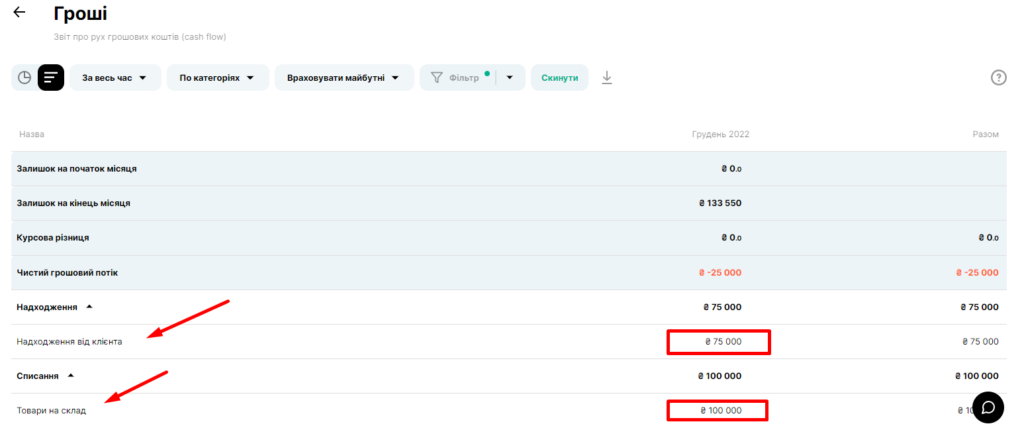Select the list view icon
Screen dimensions: 1024x430
point(50,78)
